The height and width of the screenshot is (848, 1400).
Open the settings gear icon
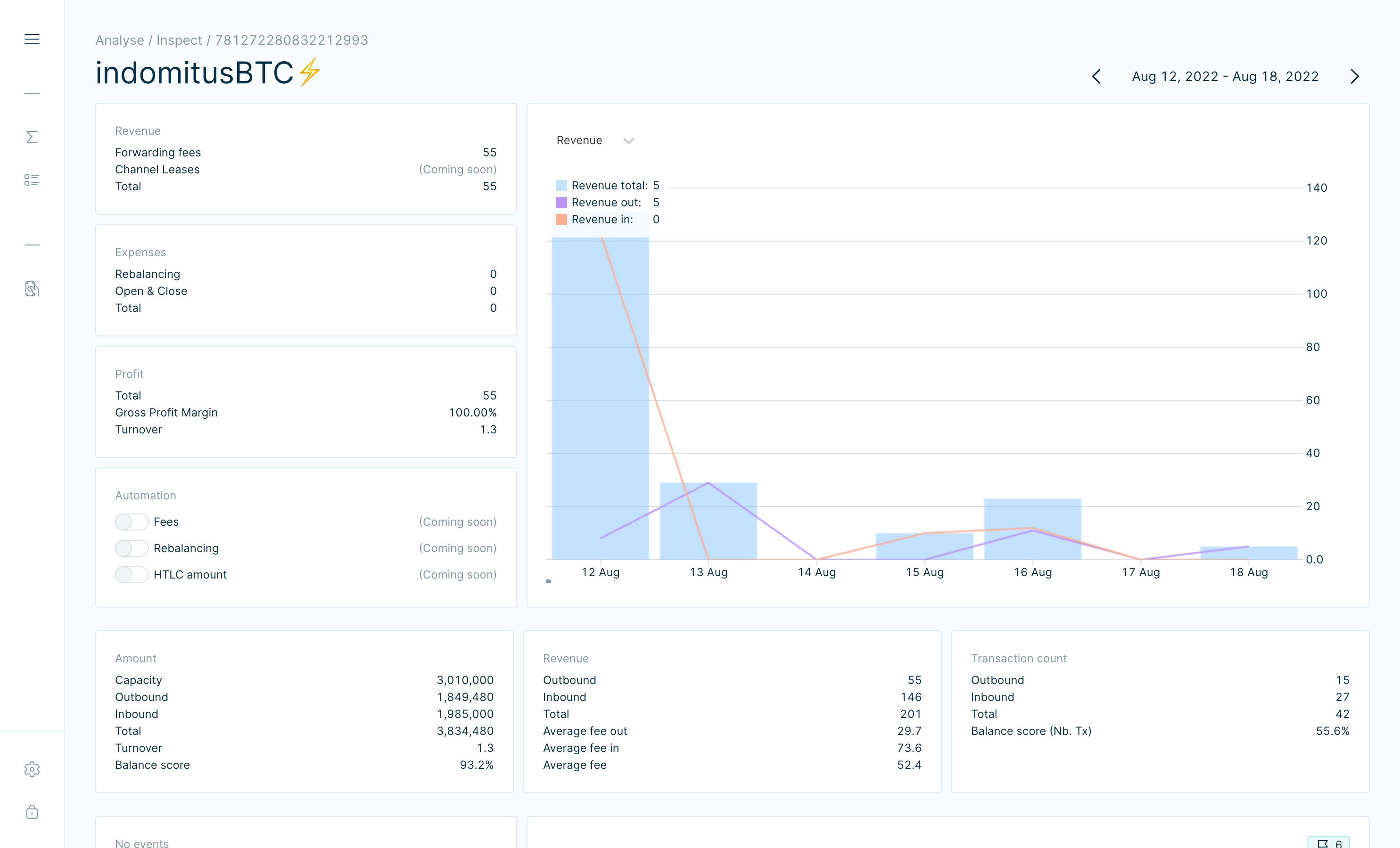point(32,769)
